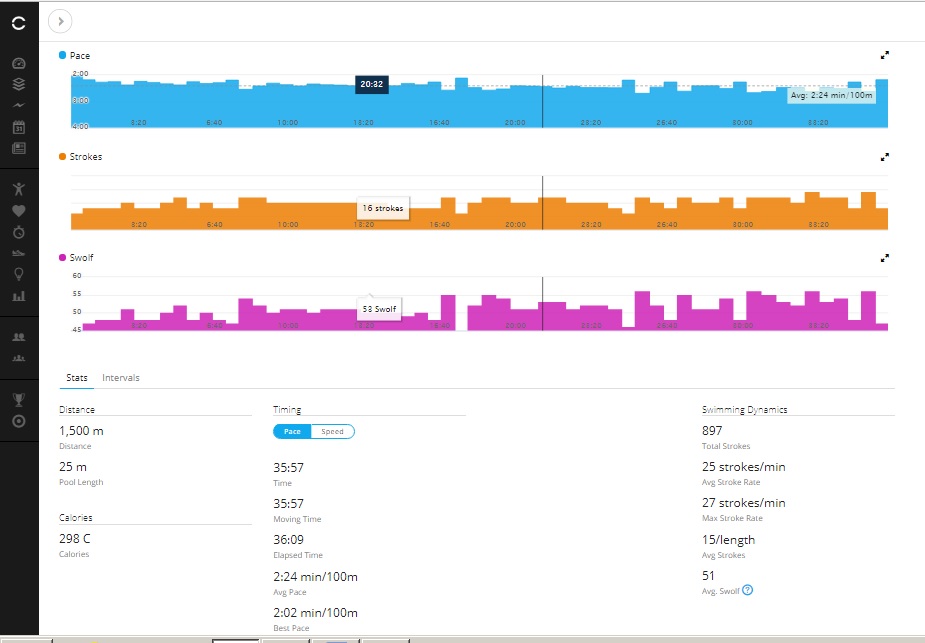Open Health Stats via the heart icon
Screen dimensions: 925x643
[19, 208]
